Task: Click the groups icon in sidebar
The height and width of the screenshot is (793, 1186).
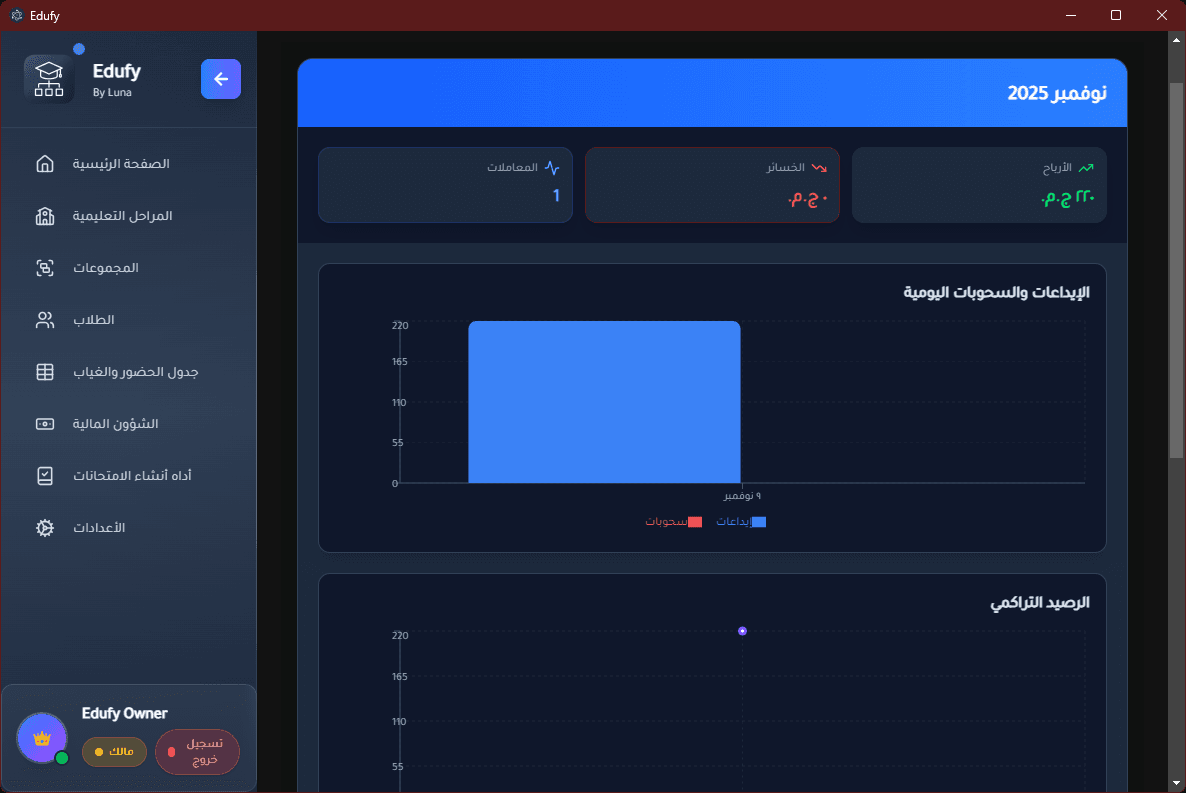Action: coord(45,268)
